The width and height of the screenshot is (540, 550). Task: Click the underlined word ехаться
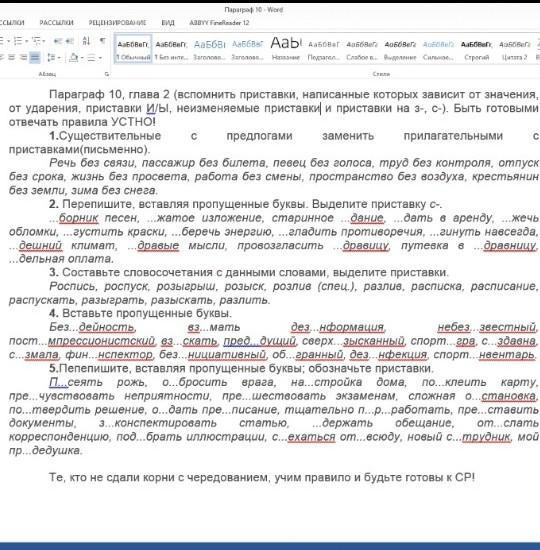click(x=312, y=437)
